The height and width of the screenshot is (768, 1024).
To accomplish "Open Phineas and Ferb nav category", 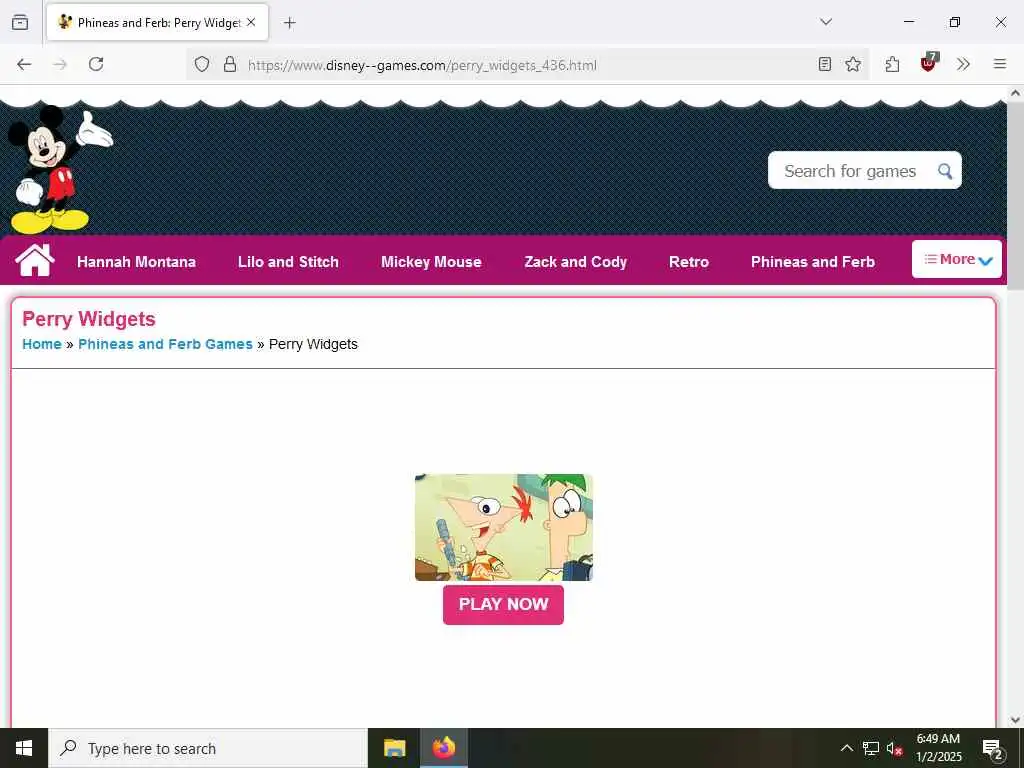I will (812, 262).
